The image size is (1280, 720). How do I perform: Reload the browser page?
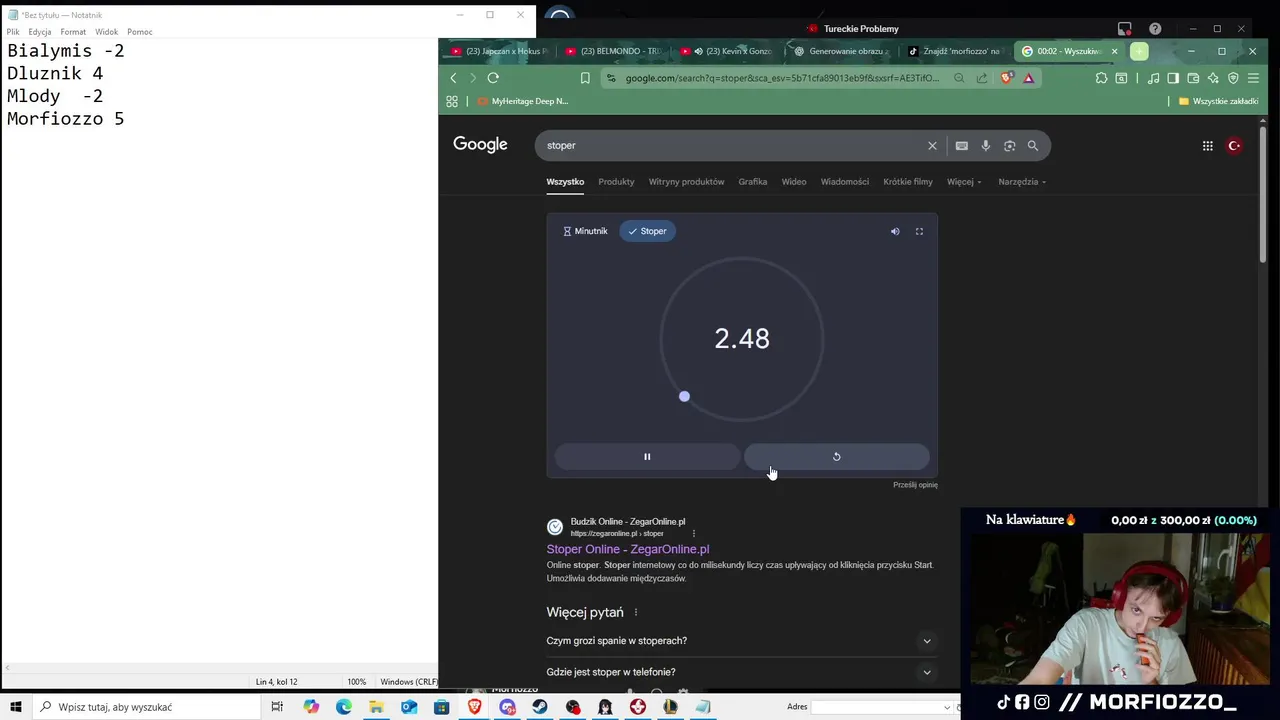(493, 78)
